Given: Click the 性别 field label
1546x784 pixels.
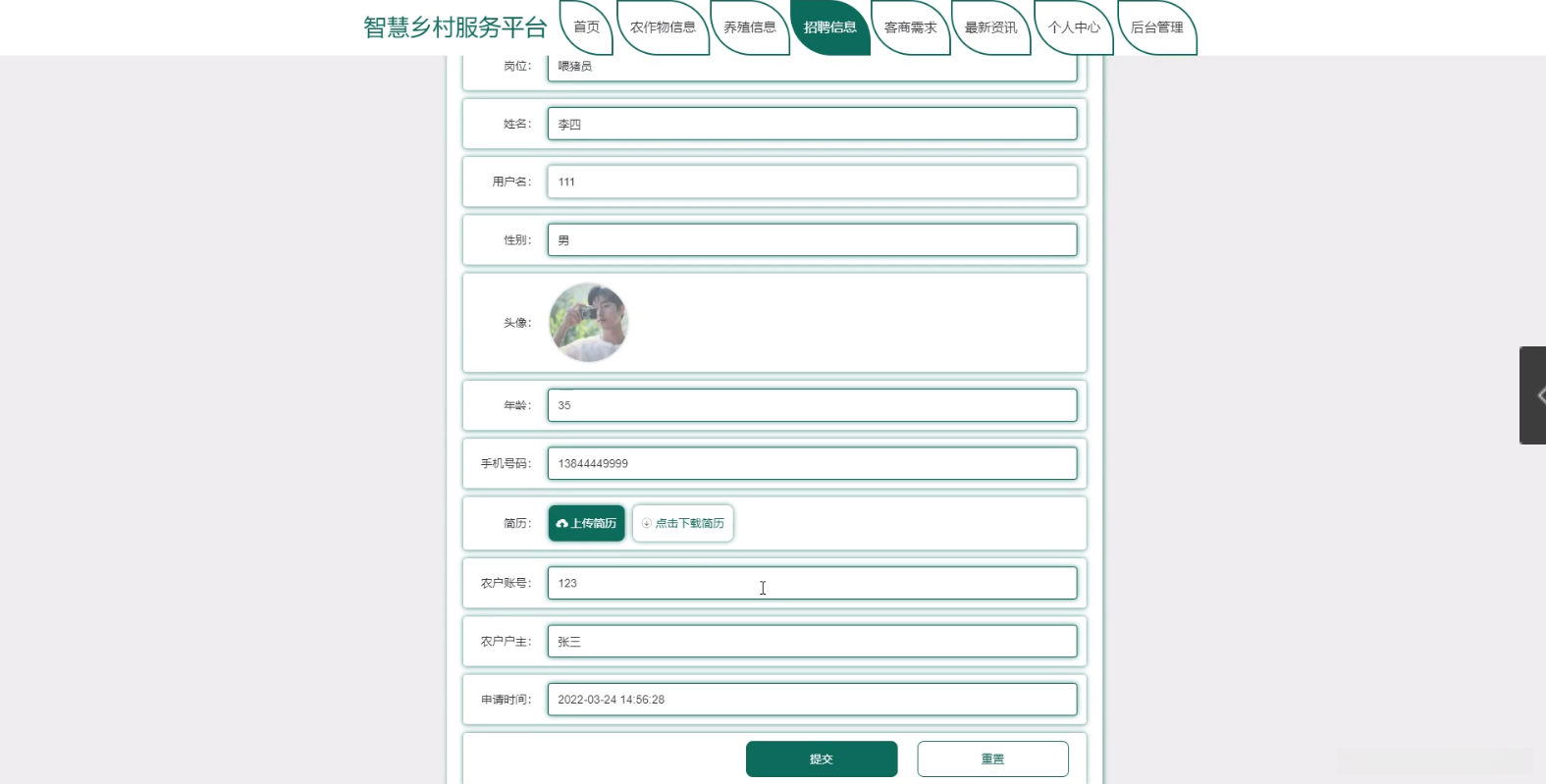Looking at the screenshot, I should (517, 240).
